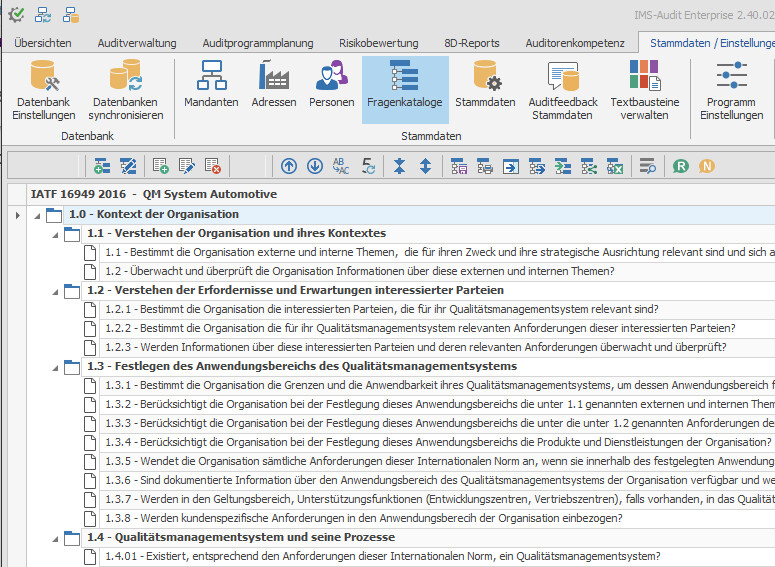Switch to the Übersichten tab

click(43, 43)
